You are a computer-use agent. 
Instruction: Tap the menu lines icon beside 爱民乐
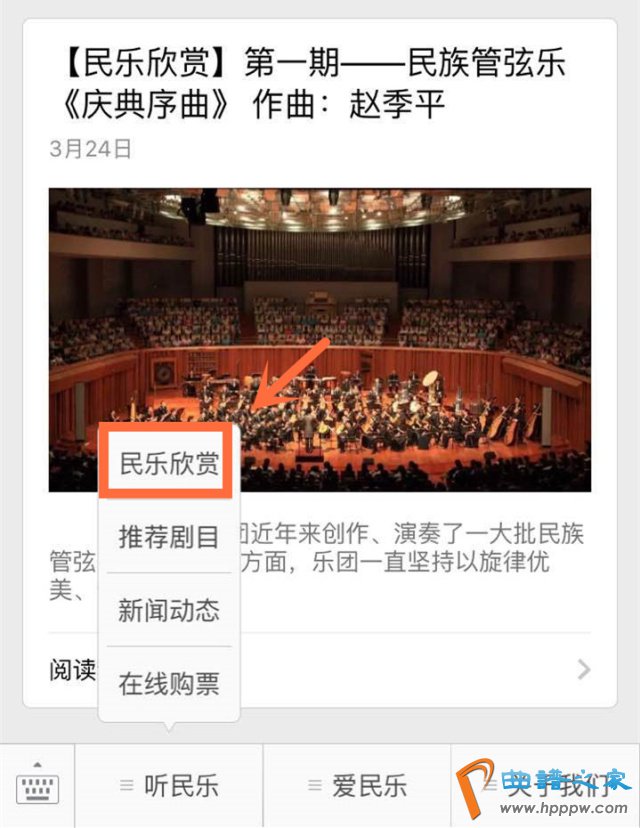(x=315, y=786)
